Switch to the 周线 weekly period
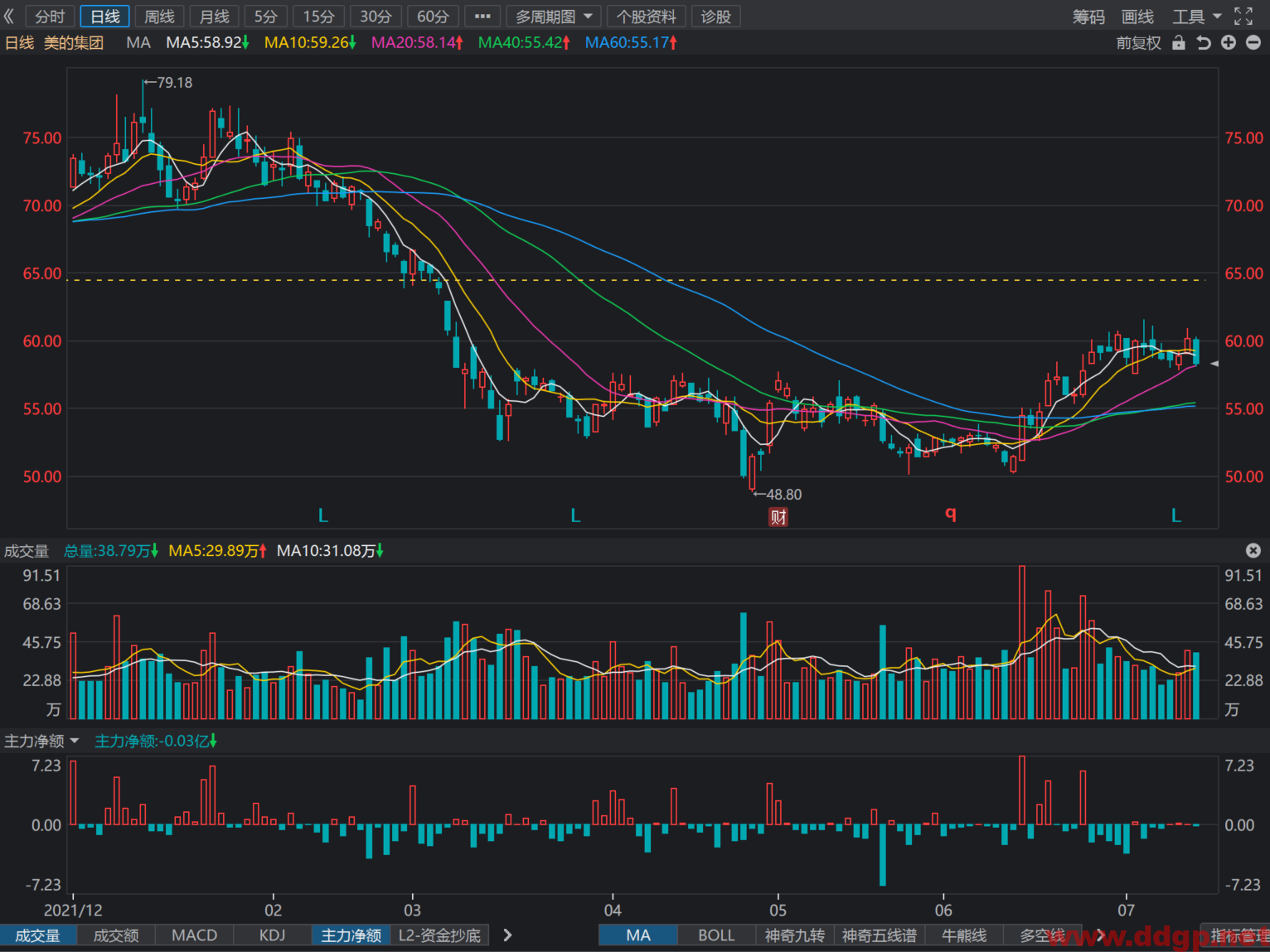1270x952 pixels. click(160, 17)
